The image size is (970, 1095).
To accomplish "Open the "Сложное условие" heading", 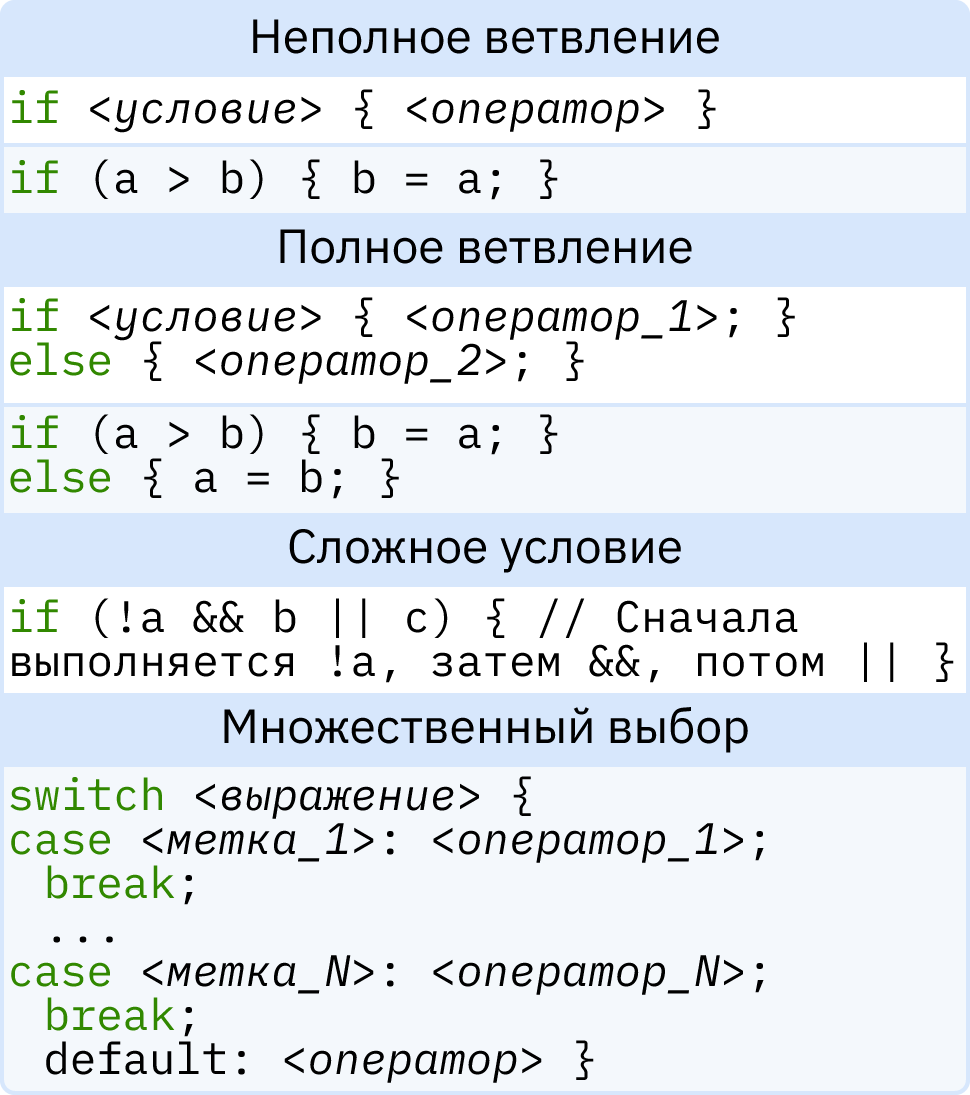I will [485, 548].
